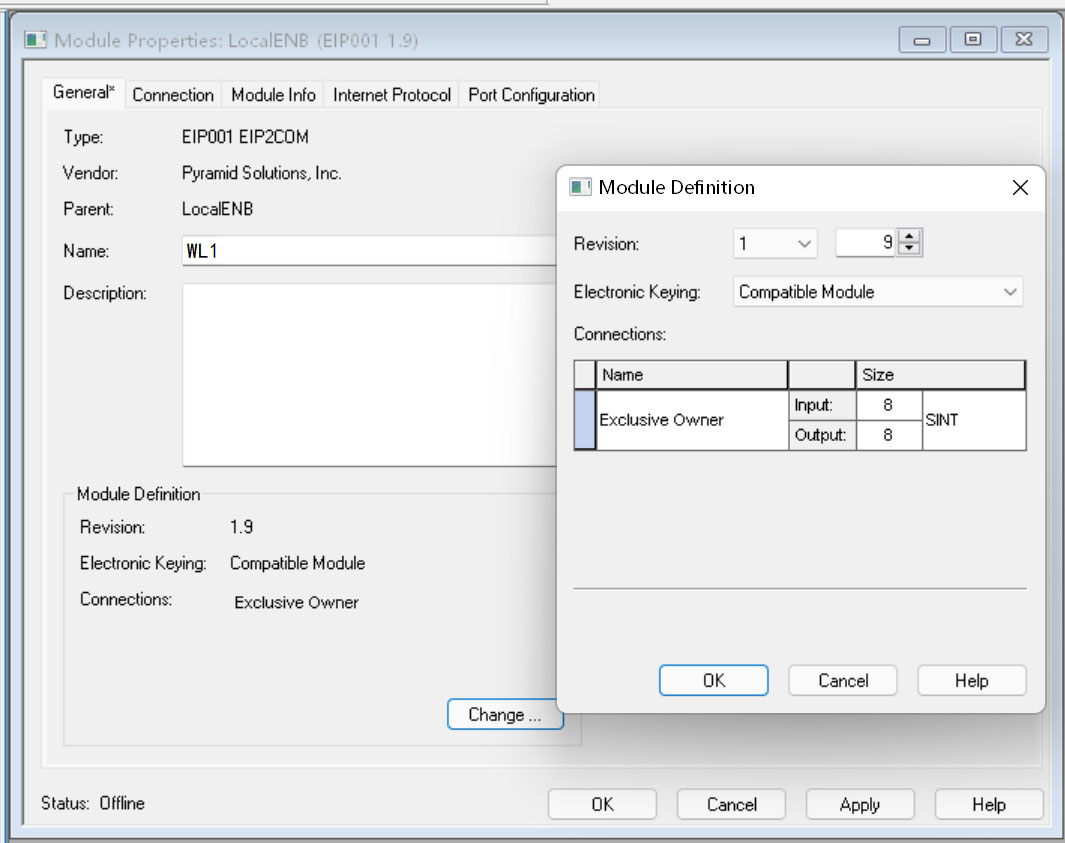The width and height of the screenshot is (1065, 843).
Task: Decrease minor revision with down arrow
Action: (x=910, y=250)
